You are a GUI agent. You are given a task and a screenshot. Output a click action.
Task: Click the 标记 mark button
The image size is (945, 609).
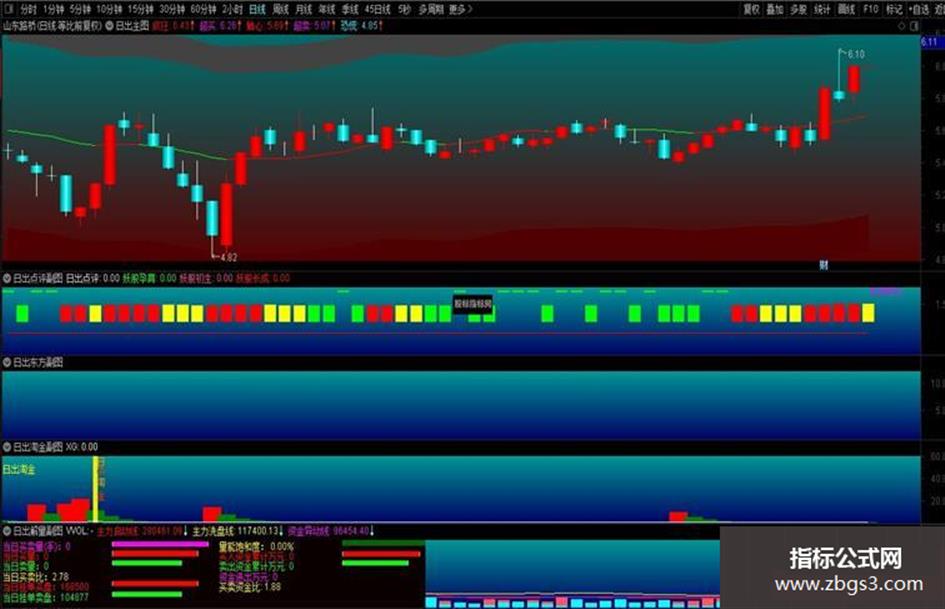pos(894,9)
